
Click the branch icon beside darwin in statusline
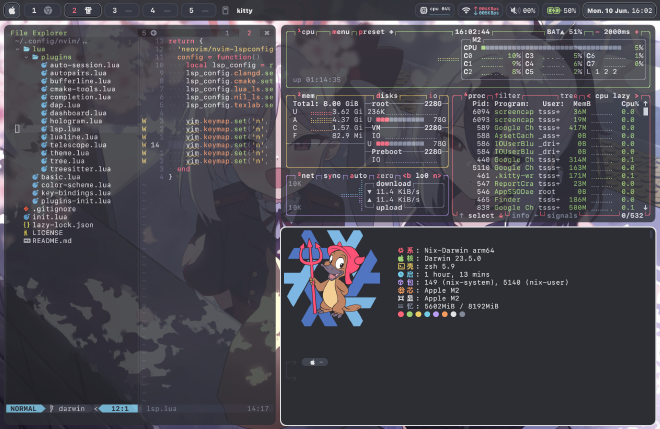pyautogui.click(x=51, y=408)
